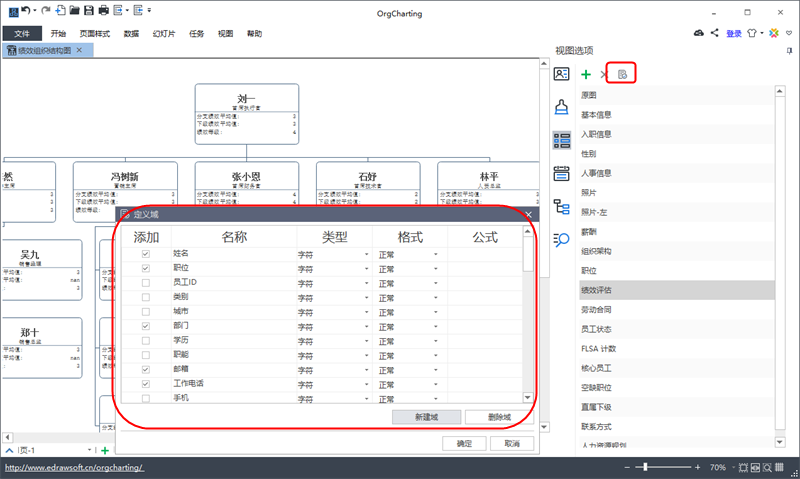Save the document with floppy icon

point(89,10)
